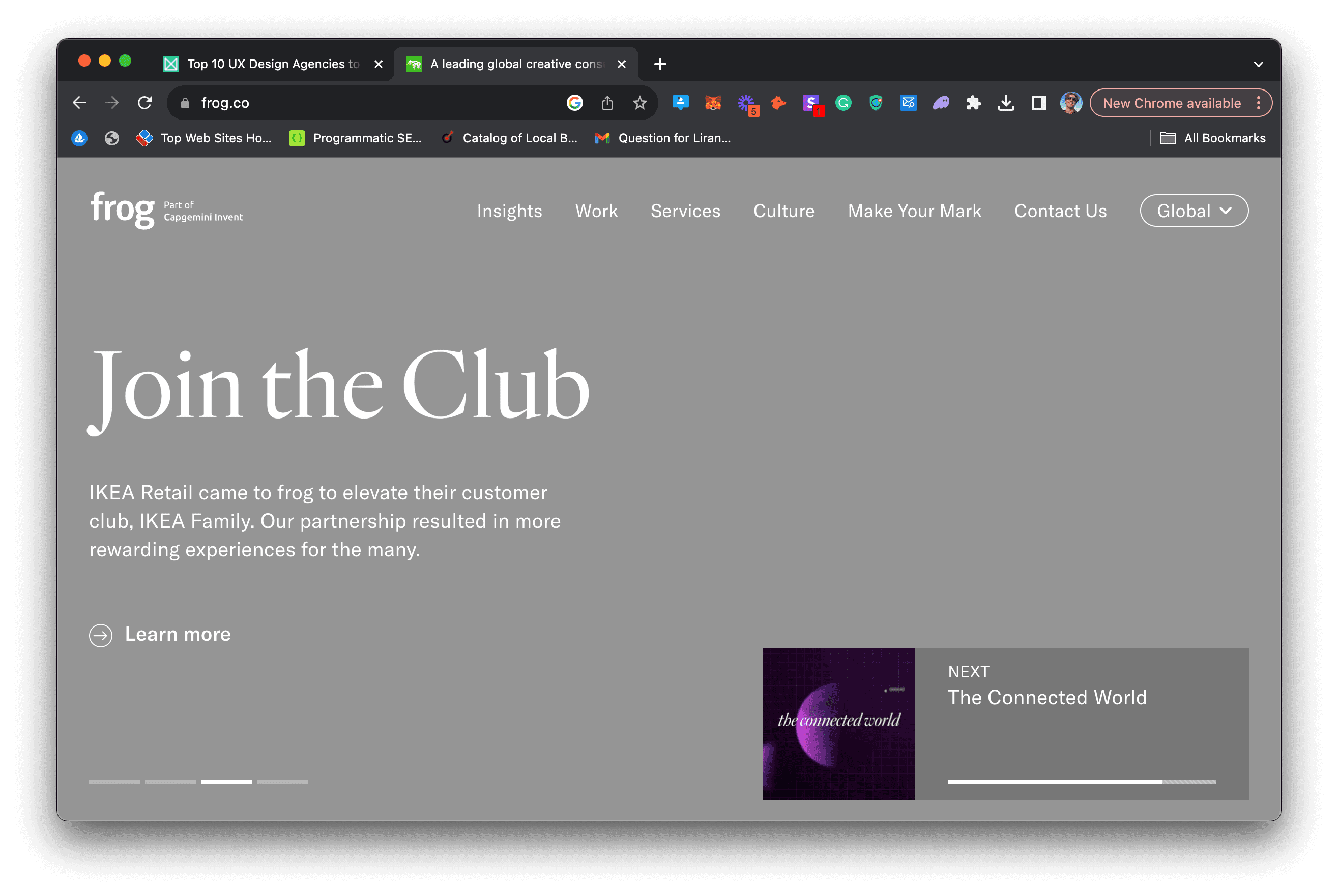
Task: Open Chrome's three-dot menu
Action: point(1258,103)
